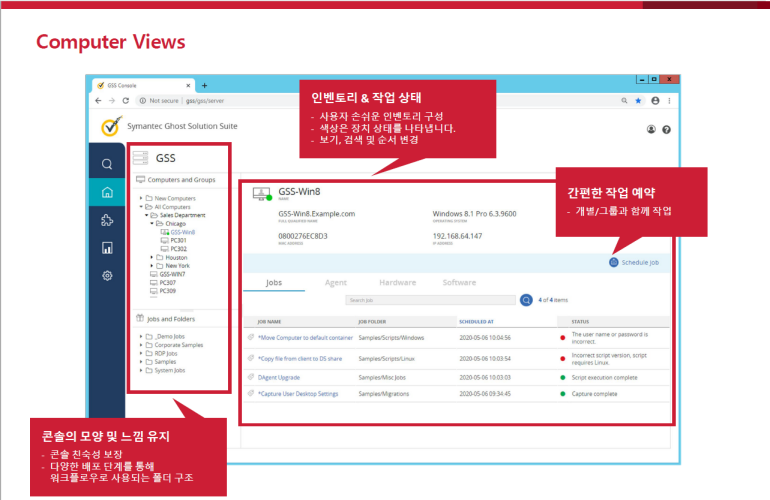Select the GSS Console browser tab
Viewport: 770px width, 500px height.
(x=144, y=85)
